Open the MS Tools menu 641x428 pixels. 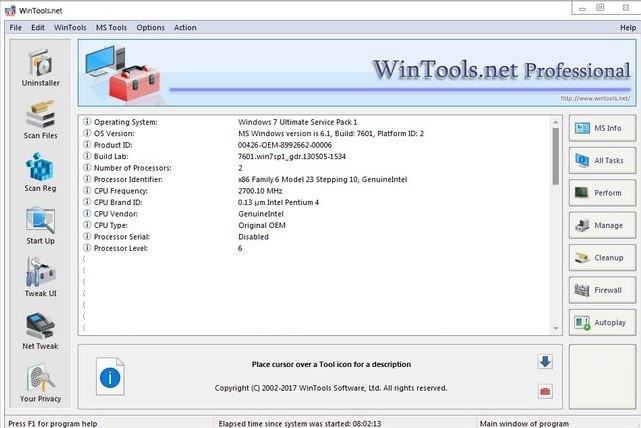tap(111, 27)
